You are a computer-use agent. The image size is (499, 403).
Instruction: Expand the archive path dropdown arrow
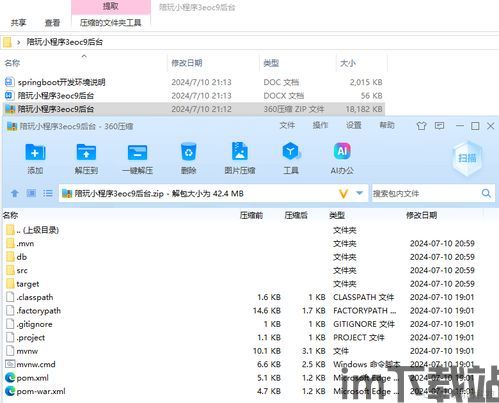coord(359,193)
